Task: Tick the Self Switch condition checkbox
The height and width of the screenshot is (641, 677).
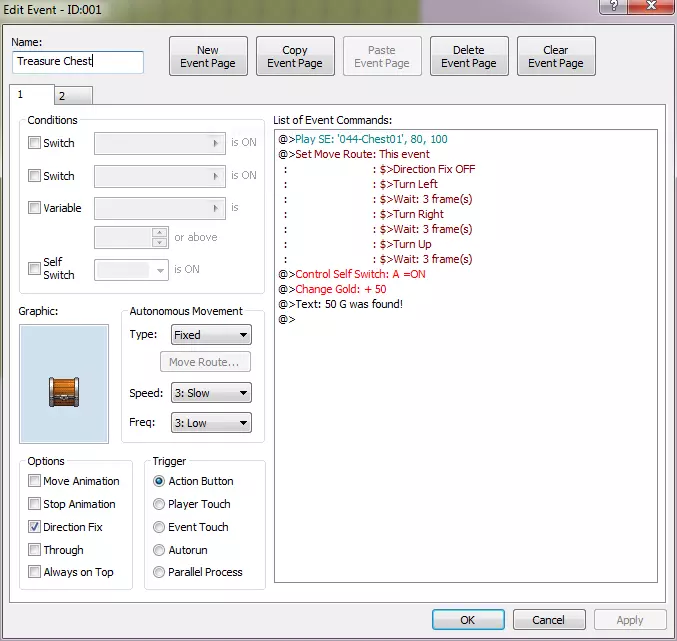Action: (34, 268)
